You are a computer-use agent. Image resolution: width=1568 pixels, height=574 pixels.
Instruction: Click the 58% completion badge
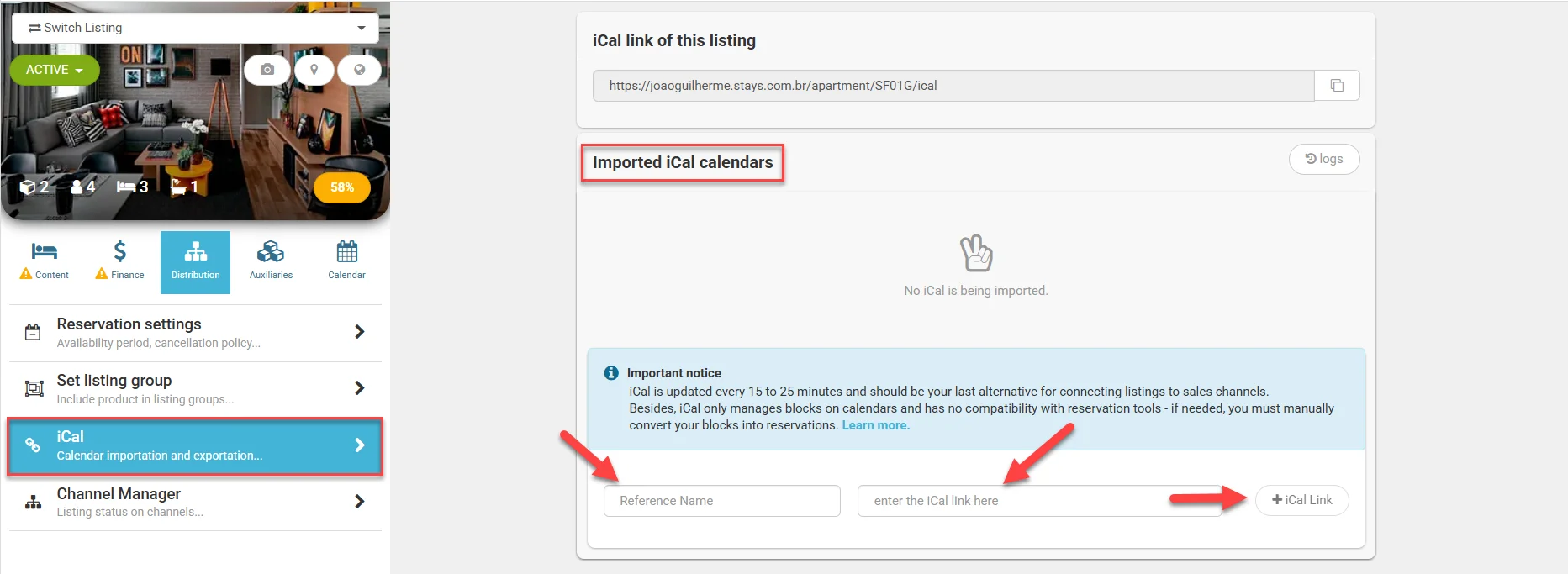[341, 187]
